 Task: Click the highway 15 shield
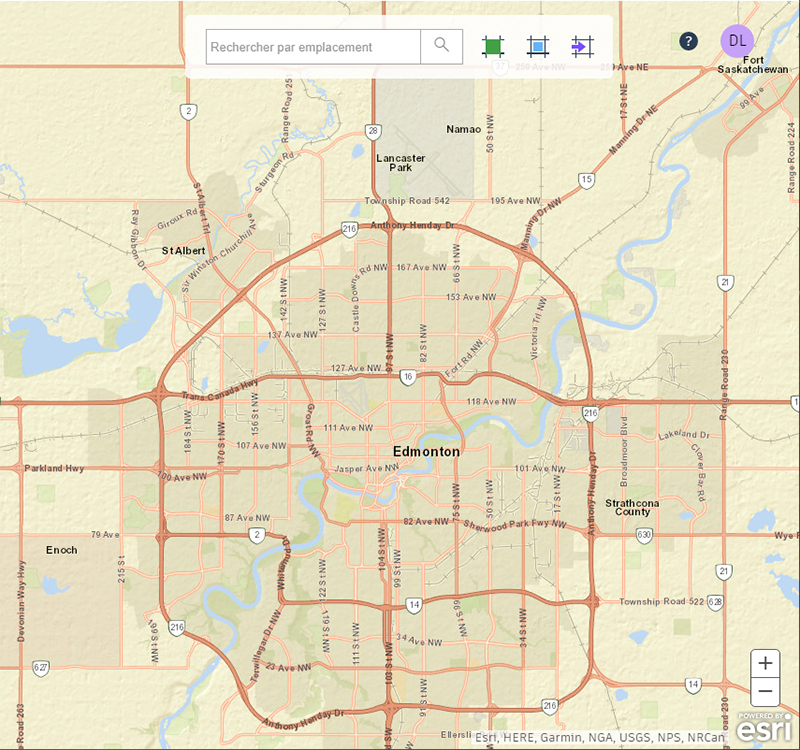click(x=587, y=180)
